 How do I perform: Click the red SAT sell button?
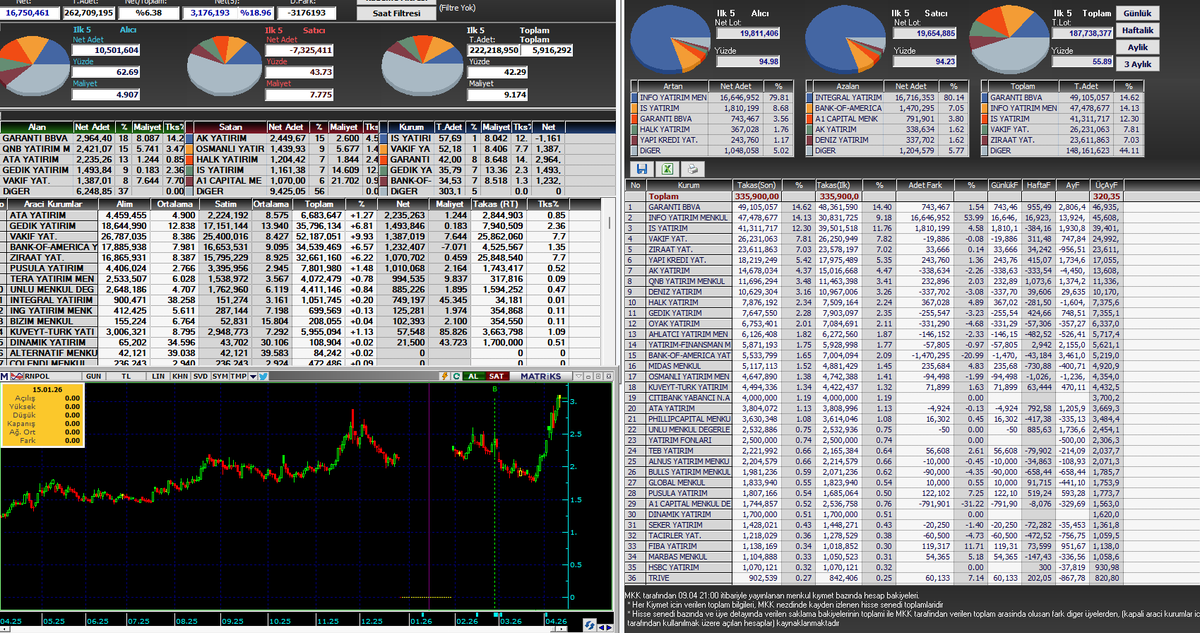[x=496, y=376]
